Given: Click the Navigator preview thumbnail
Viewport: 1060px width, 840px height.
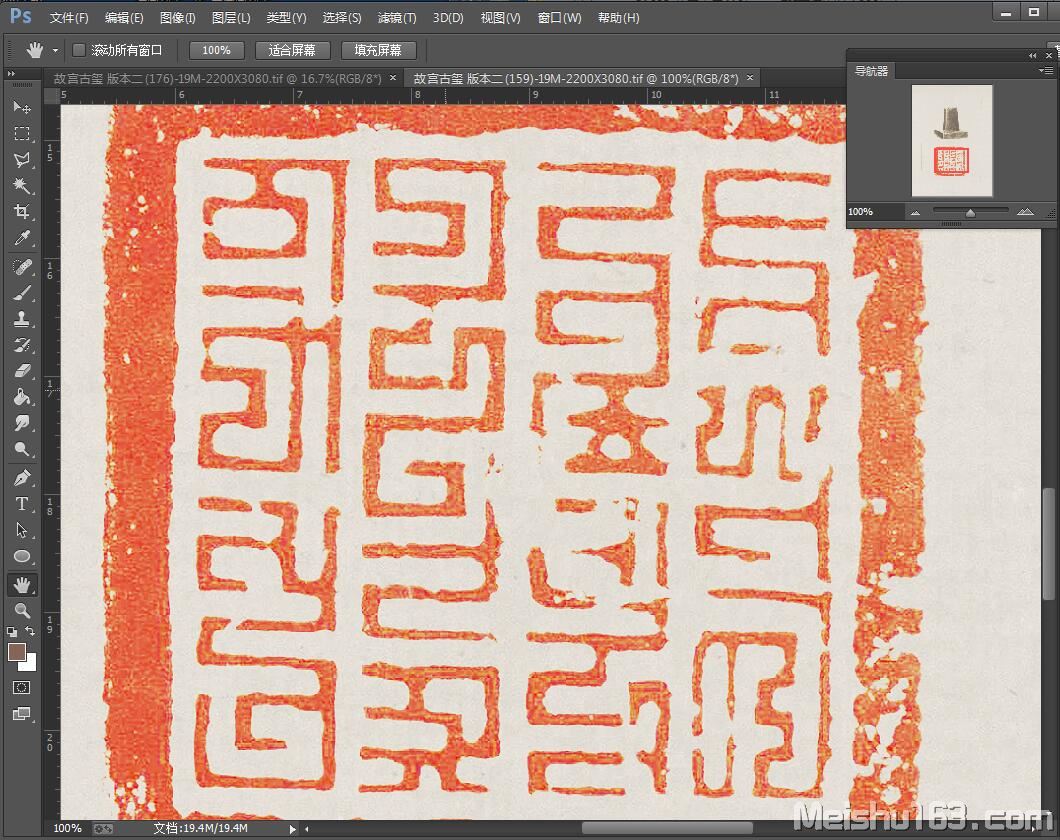Looking at the screenshot, I should point(952,141).
